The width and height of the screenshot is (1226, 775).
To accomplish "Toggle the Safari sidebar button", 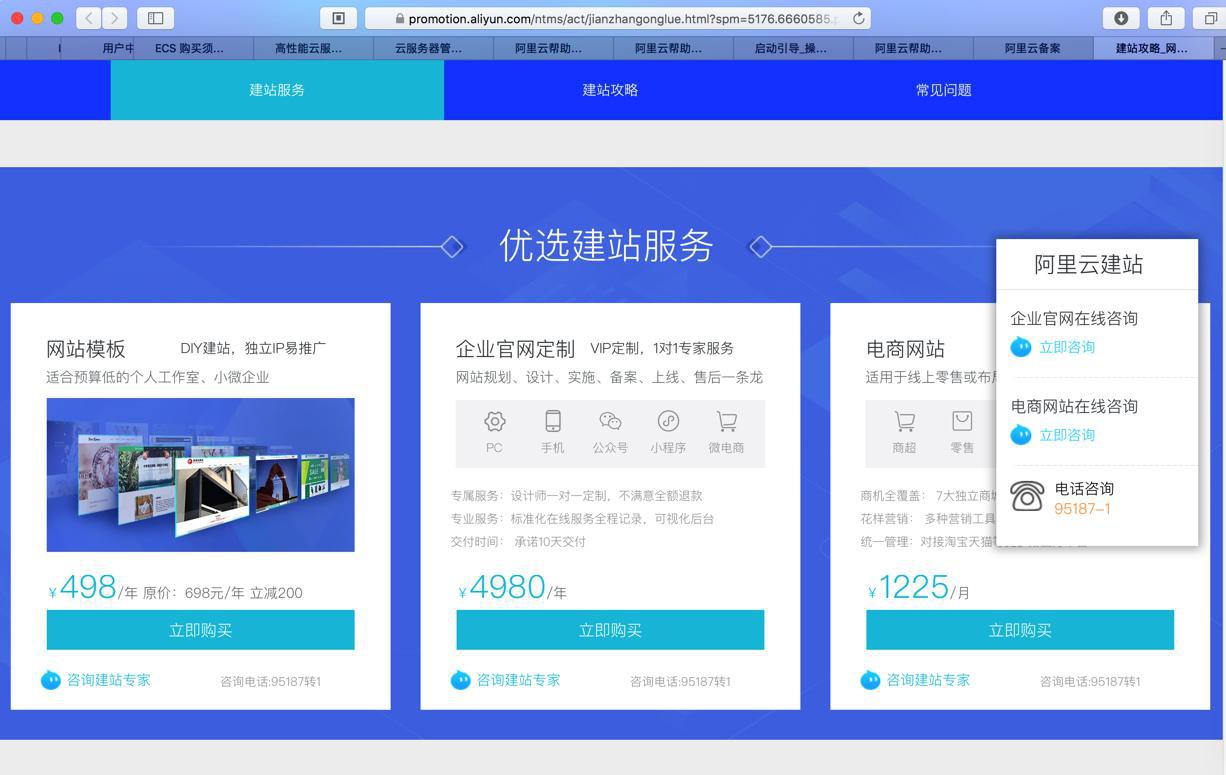I will (155, 18).
